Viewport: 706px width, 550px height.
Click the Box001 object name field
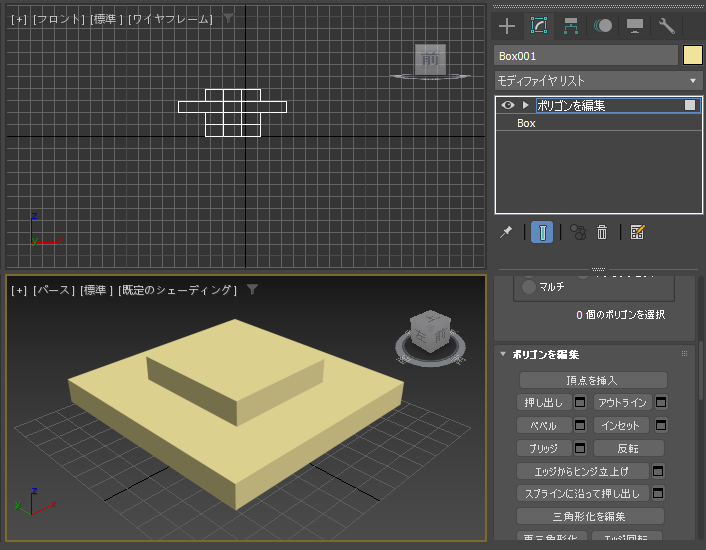(586, 56)
